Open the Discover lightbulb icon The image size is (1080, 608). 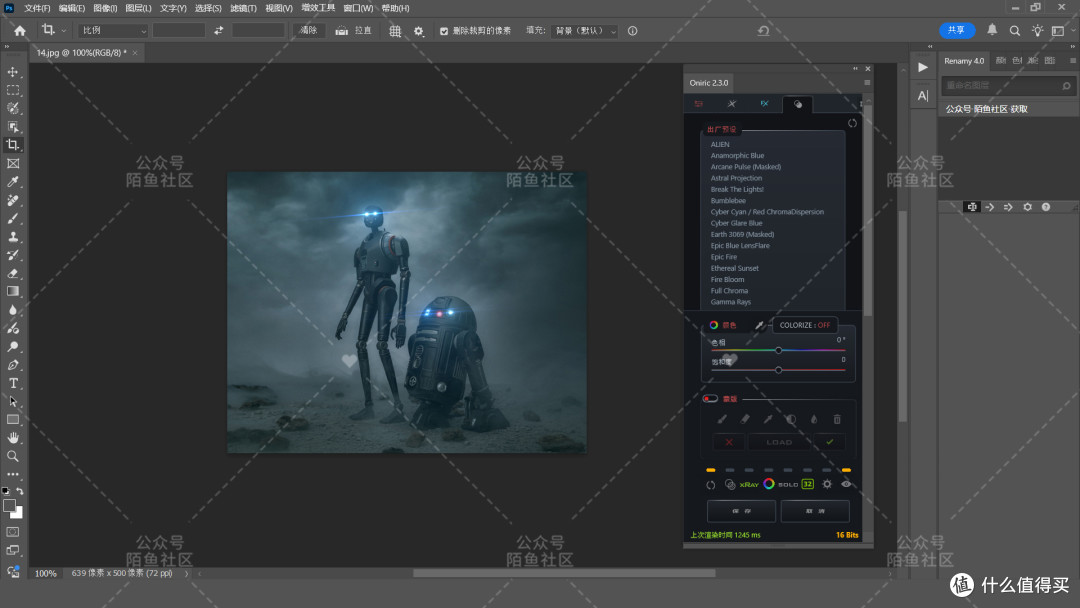click(x=1037, y=30)
